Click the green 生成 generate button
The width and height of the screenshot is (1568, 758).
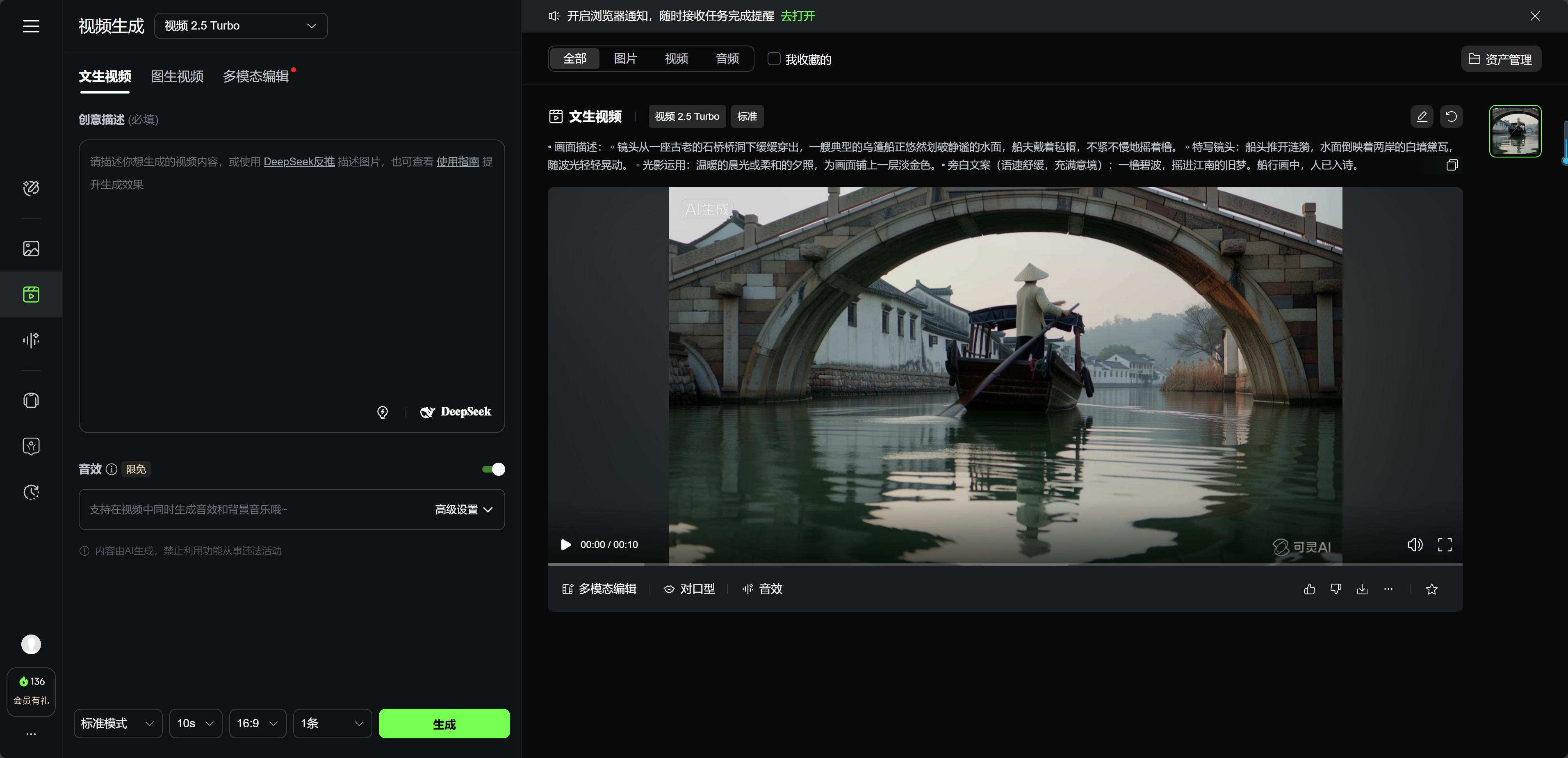click(x=444, y=723)
